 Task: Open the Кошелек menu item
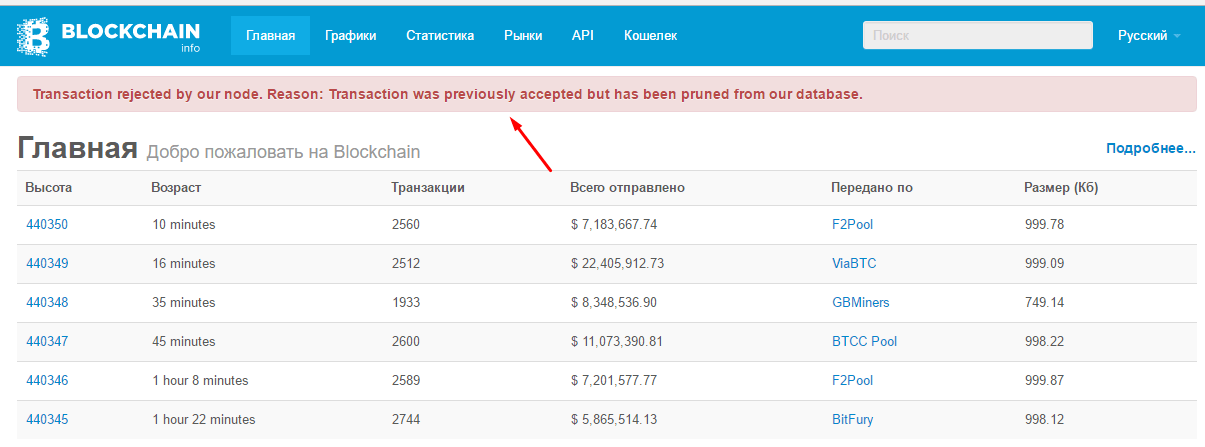click(650, 36)
